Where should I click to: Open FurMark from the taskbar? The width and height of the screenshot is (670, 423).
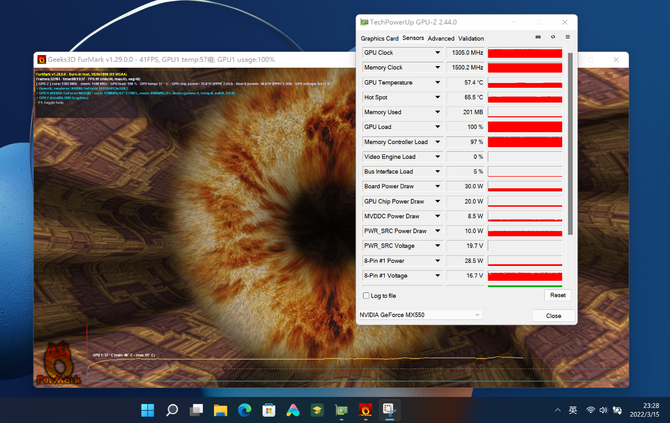click(366, 410)
